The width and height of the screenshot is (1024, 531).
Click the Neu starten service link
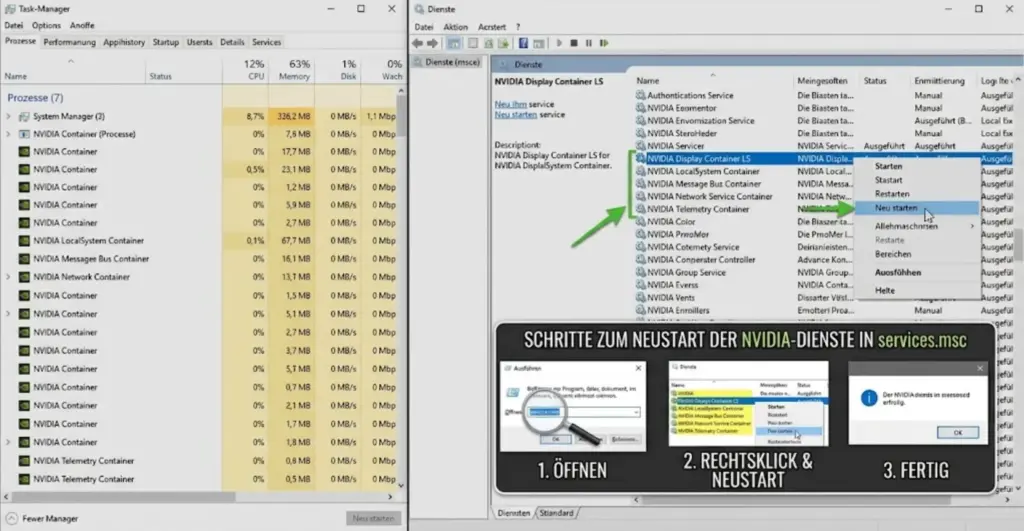click(x=516, y=114)
